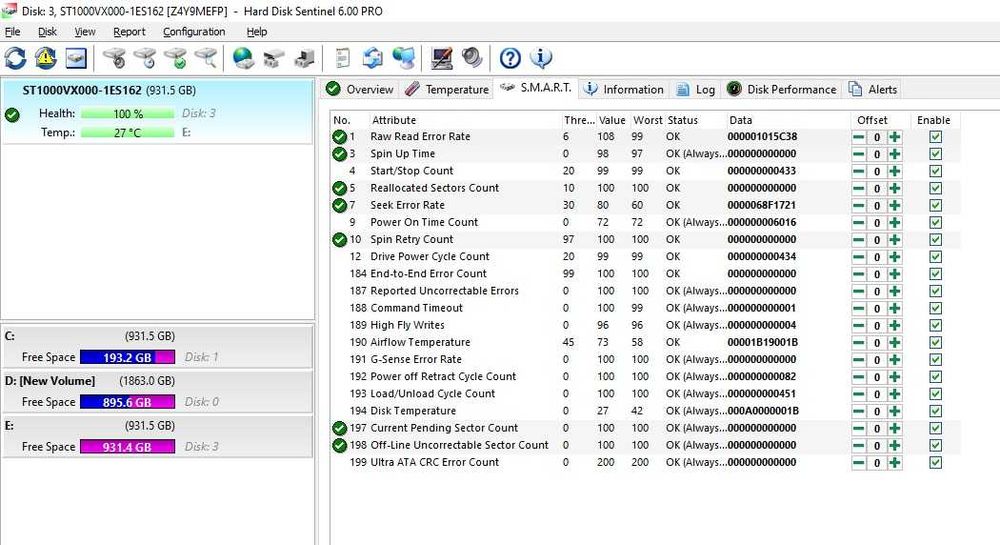Open Help via the question mark icon
Viewport: 1000px width, 545px height.
(510, 58)
